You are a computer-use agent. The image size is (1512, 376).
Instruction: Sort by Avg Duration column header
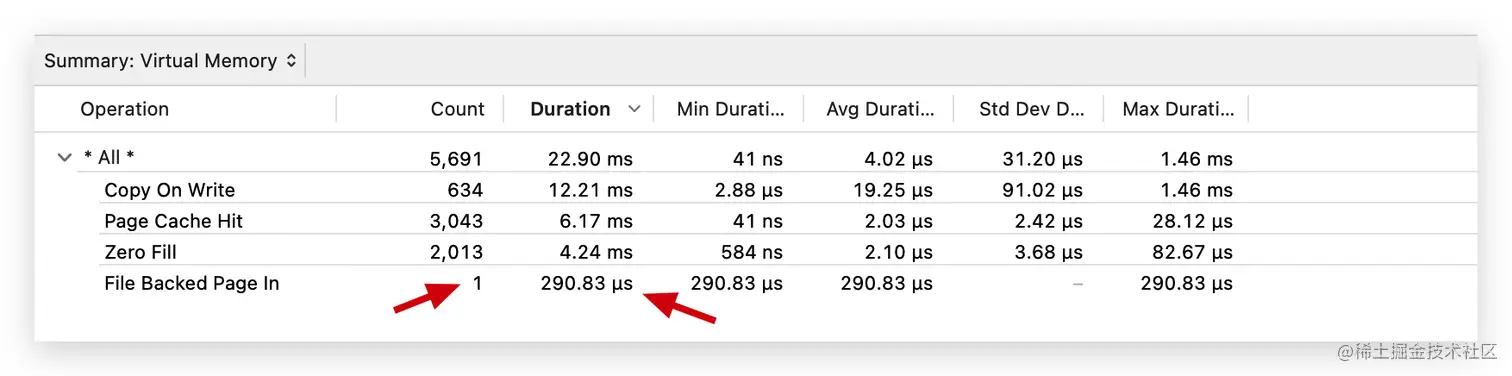pos(881,109)
